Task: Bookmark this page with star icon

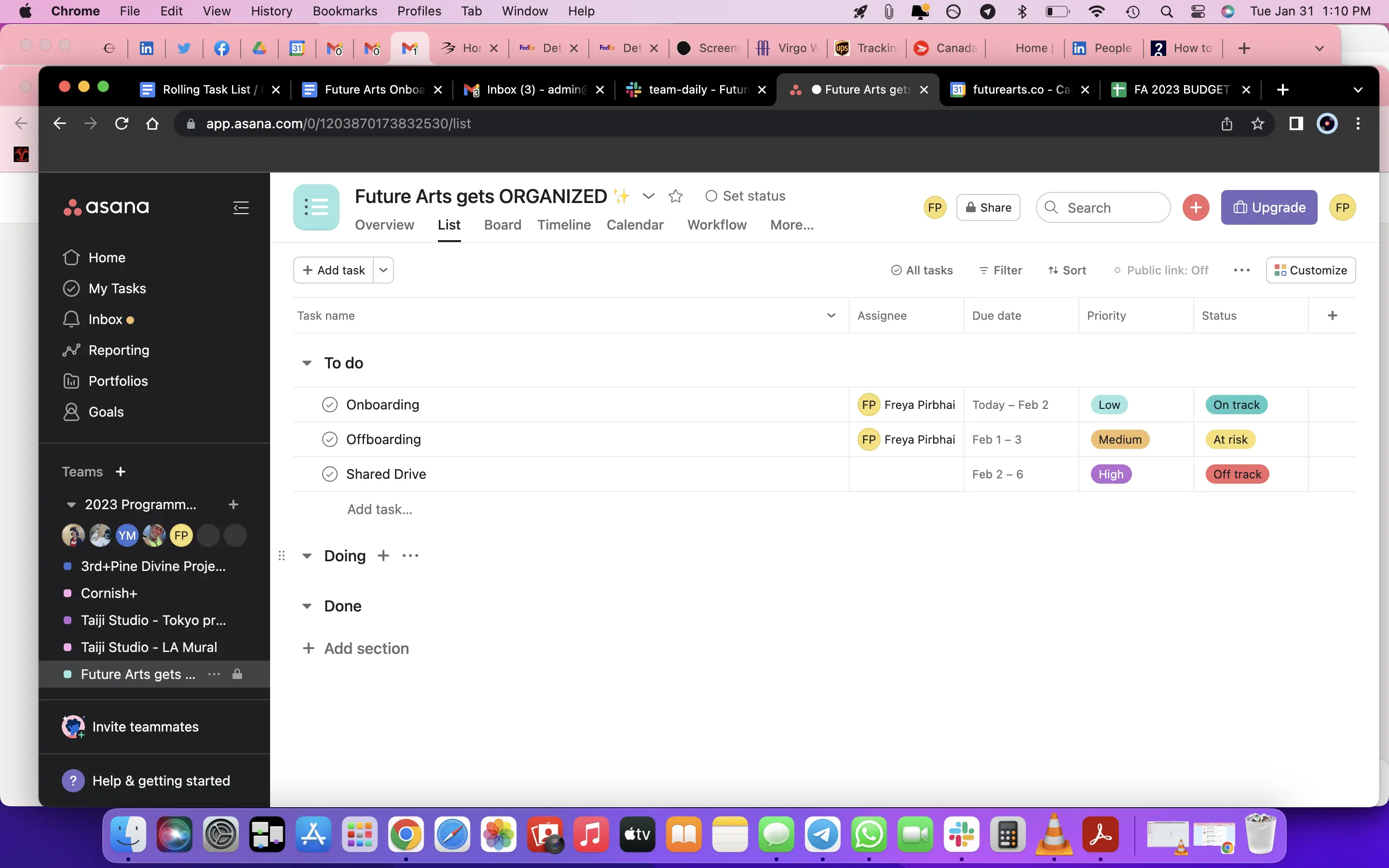Action: [1257, 123]
